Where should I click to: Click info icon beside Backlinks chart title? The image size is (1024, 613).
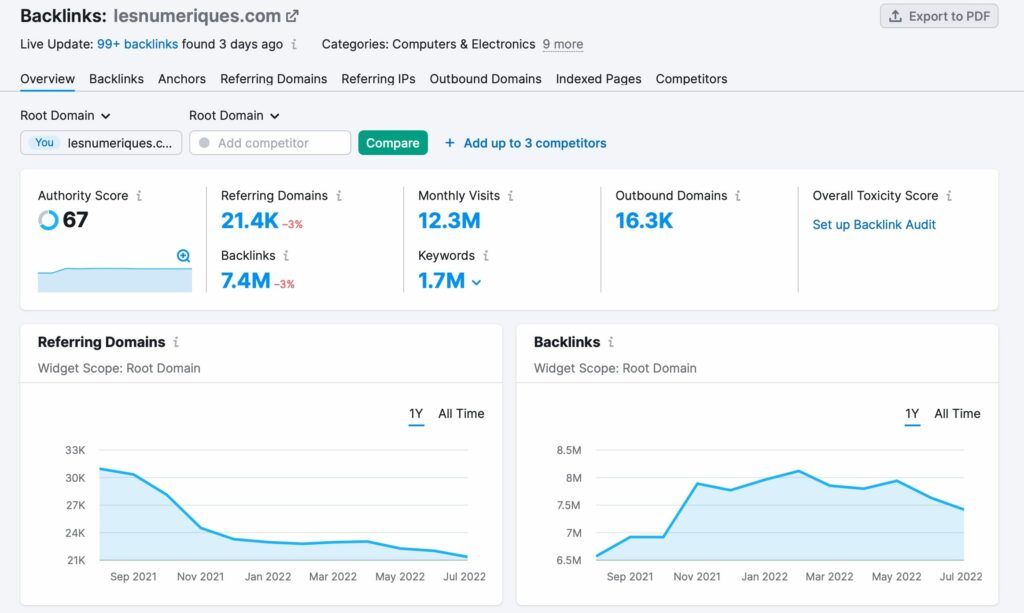tap(611, 341)
